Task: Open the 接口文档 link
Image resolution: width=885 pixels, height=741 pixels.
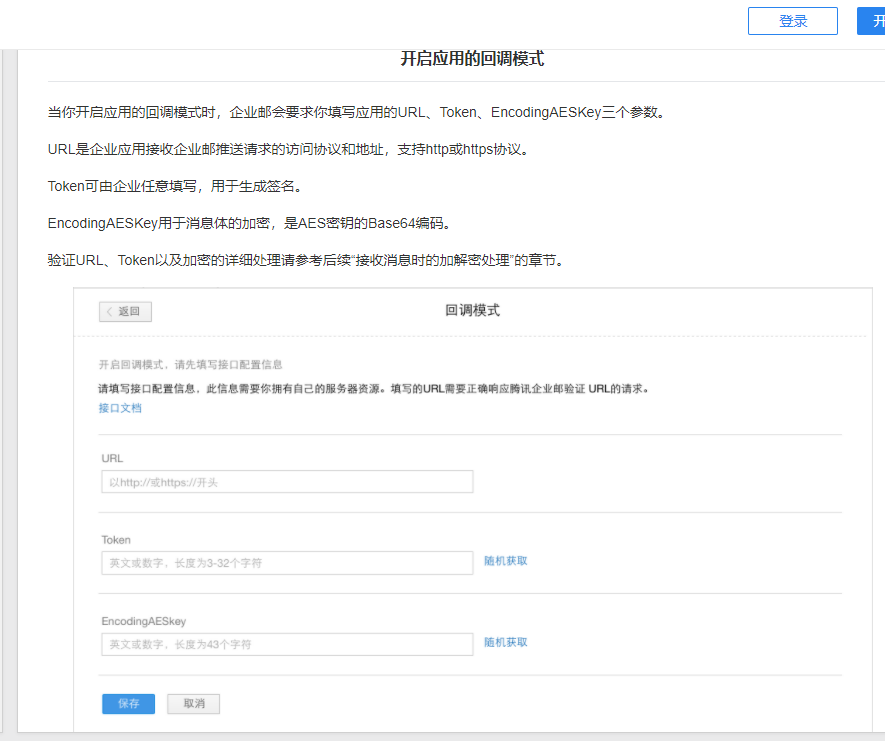Action: pos(120,408)
